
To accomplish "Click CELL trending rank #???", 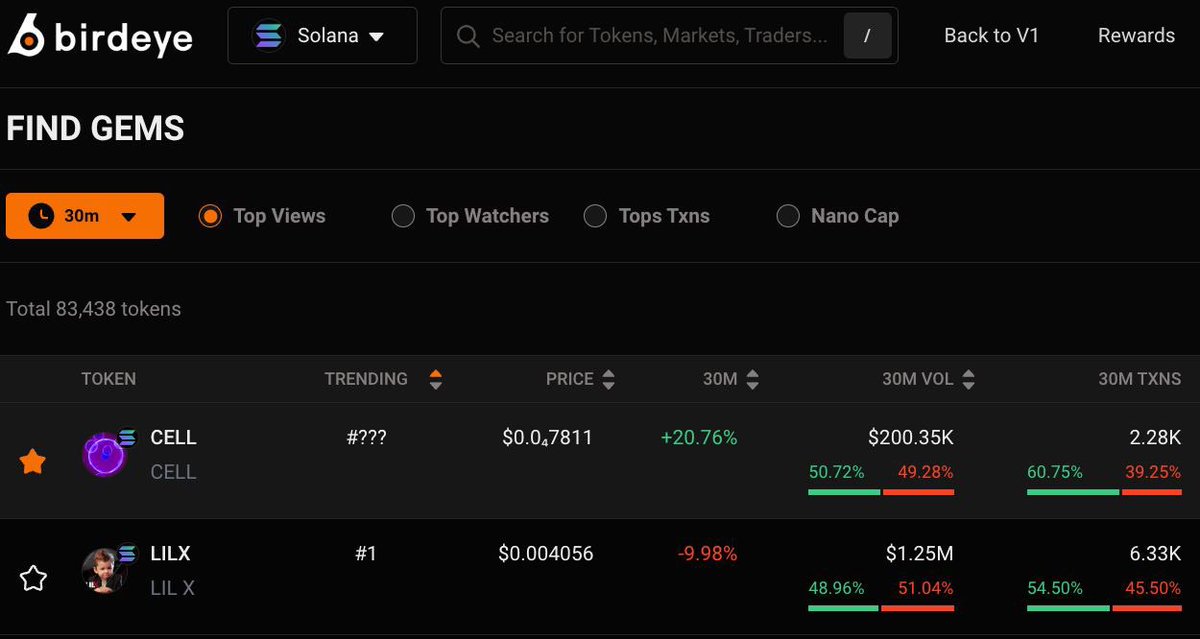I will pos(366,438).
